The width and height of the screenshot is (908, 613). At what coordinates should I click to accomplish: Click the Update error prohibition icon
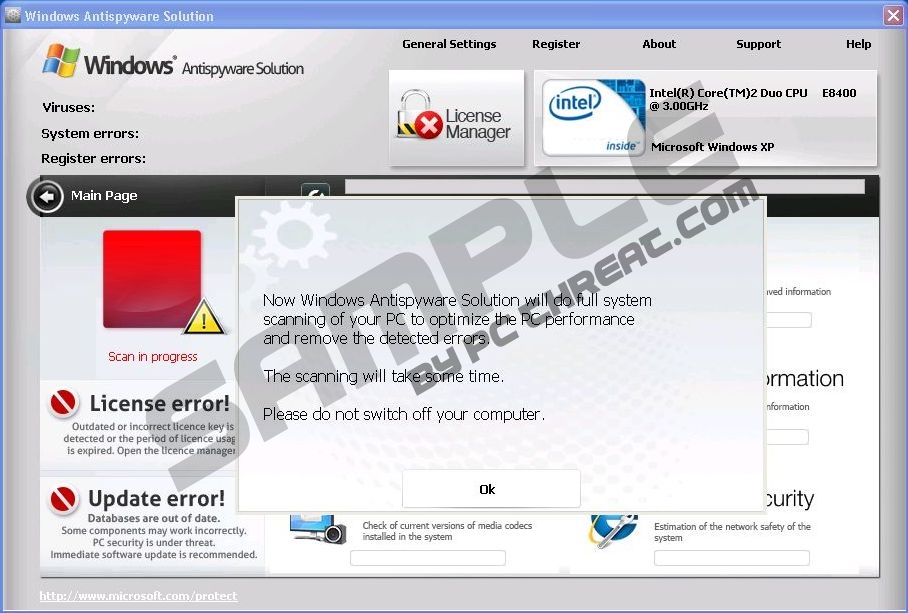point(64,499)
